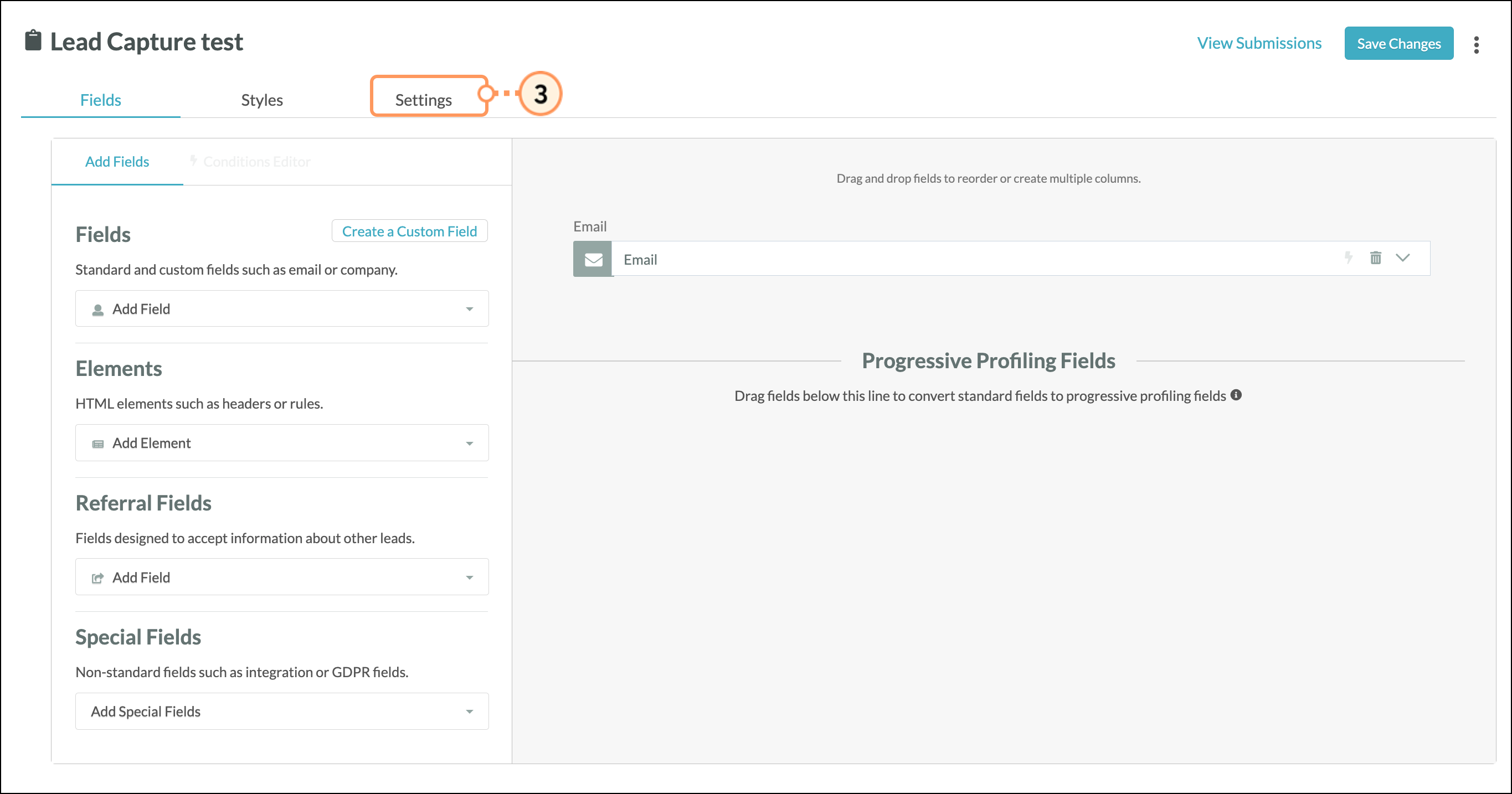
Task: Open the Referral Fields Add Field dropdown arrow
Action: 469,578
